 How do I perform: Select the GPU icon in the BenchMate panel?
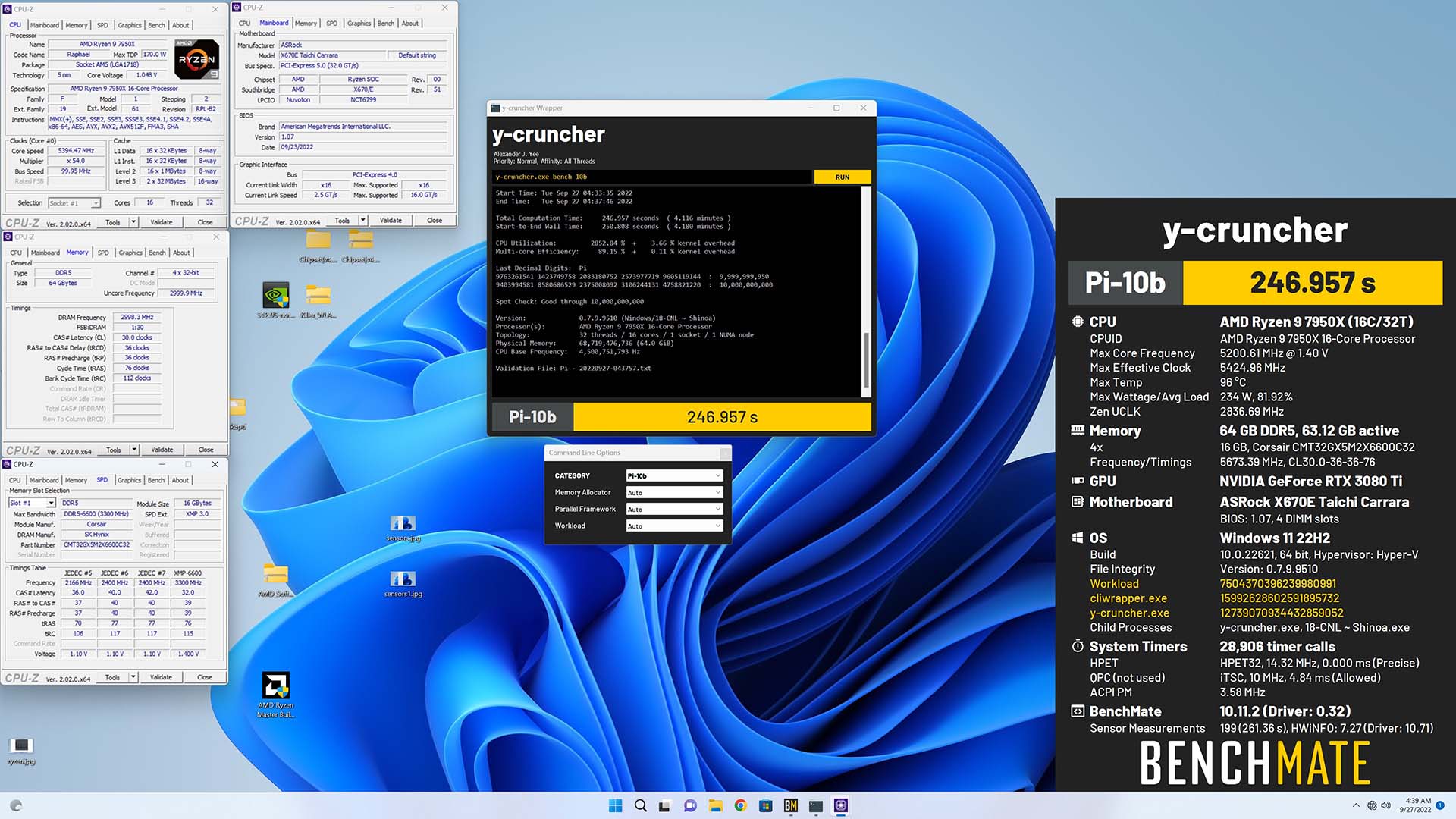tap(1078, 481)
